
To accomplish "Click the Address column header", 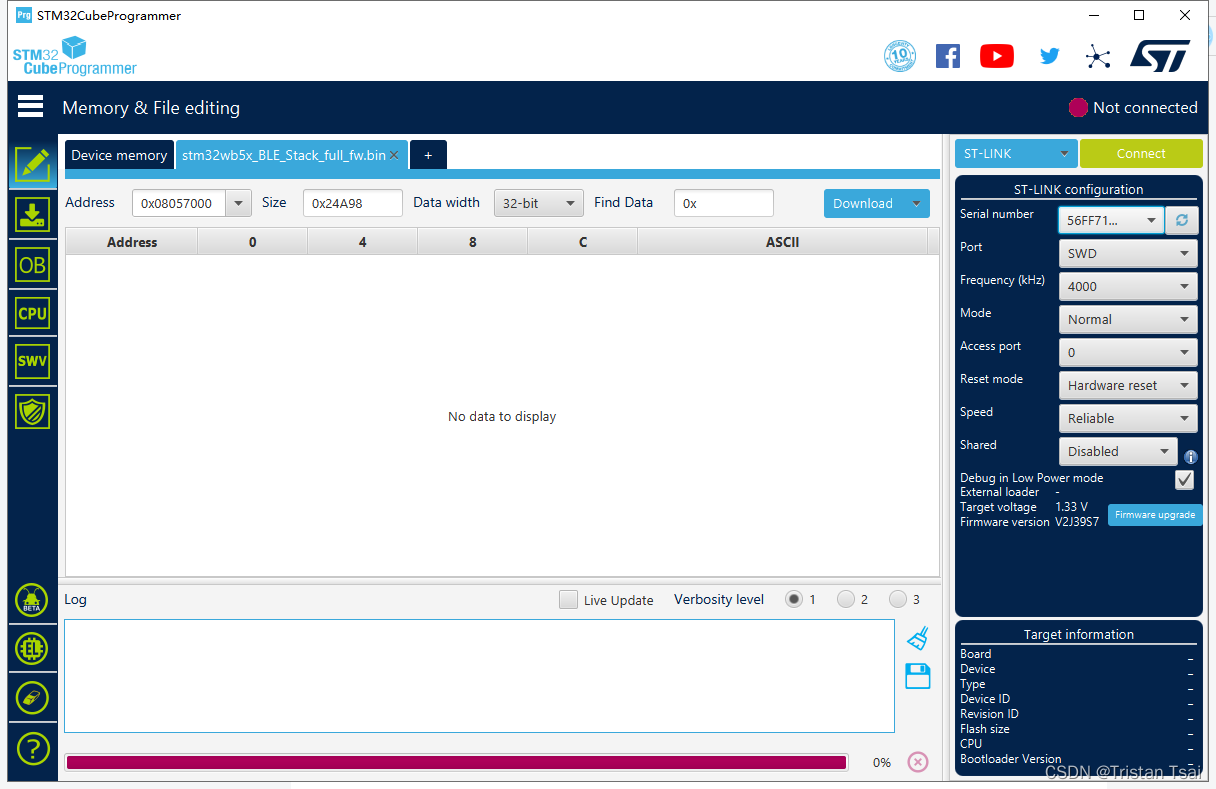I will [132, 242].
